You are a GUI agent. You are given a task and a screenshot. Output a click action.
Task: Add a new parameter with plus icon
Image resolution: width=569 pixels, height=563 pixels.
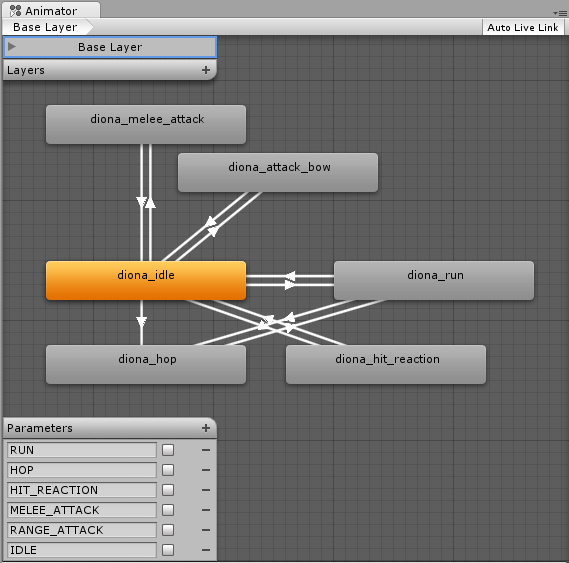tap(206, 428)
